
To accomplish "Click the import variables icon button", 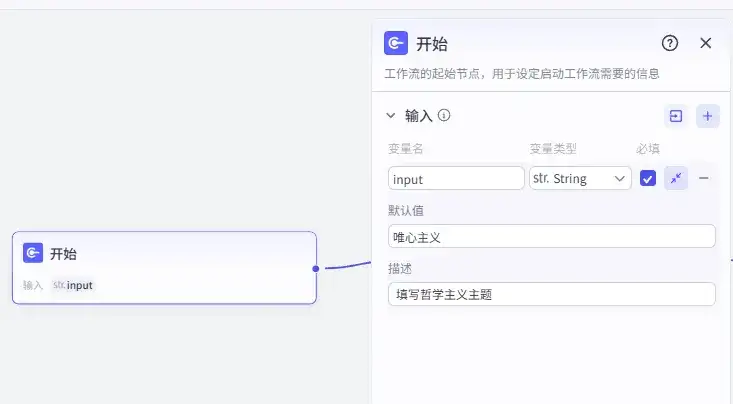I will click(676, 116).
